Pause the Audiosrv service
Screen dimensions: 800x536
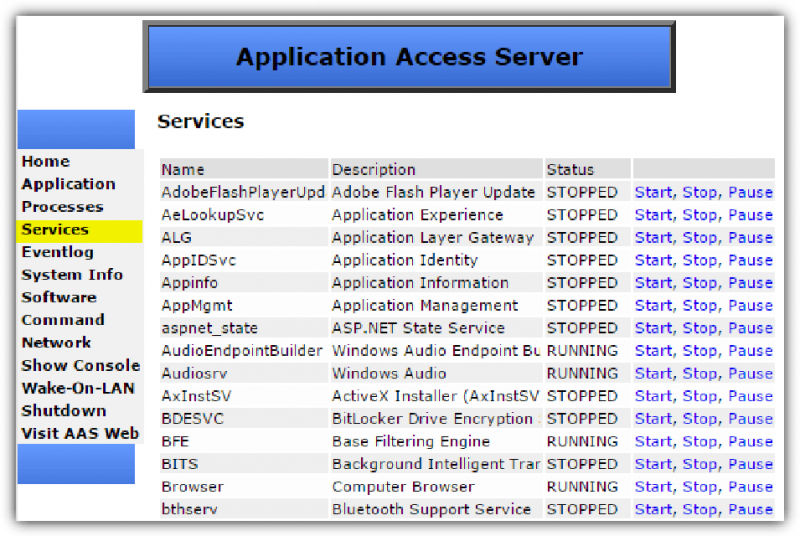(750, 374)
